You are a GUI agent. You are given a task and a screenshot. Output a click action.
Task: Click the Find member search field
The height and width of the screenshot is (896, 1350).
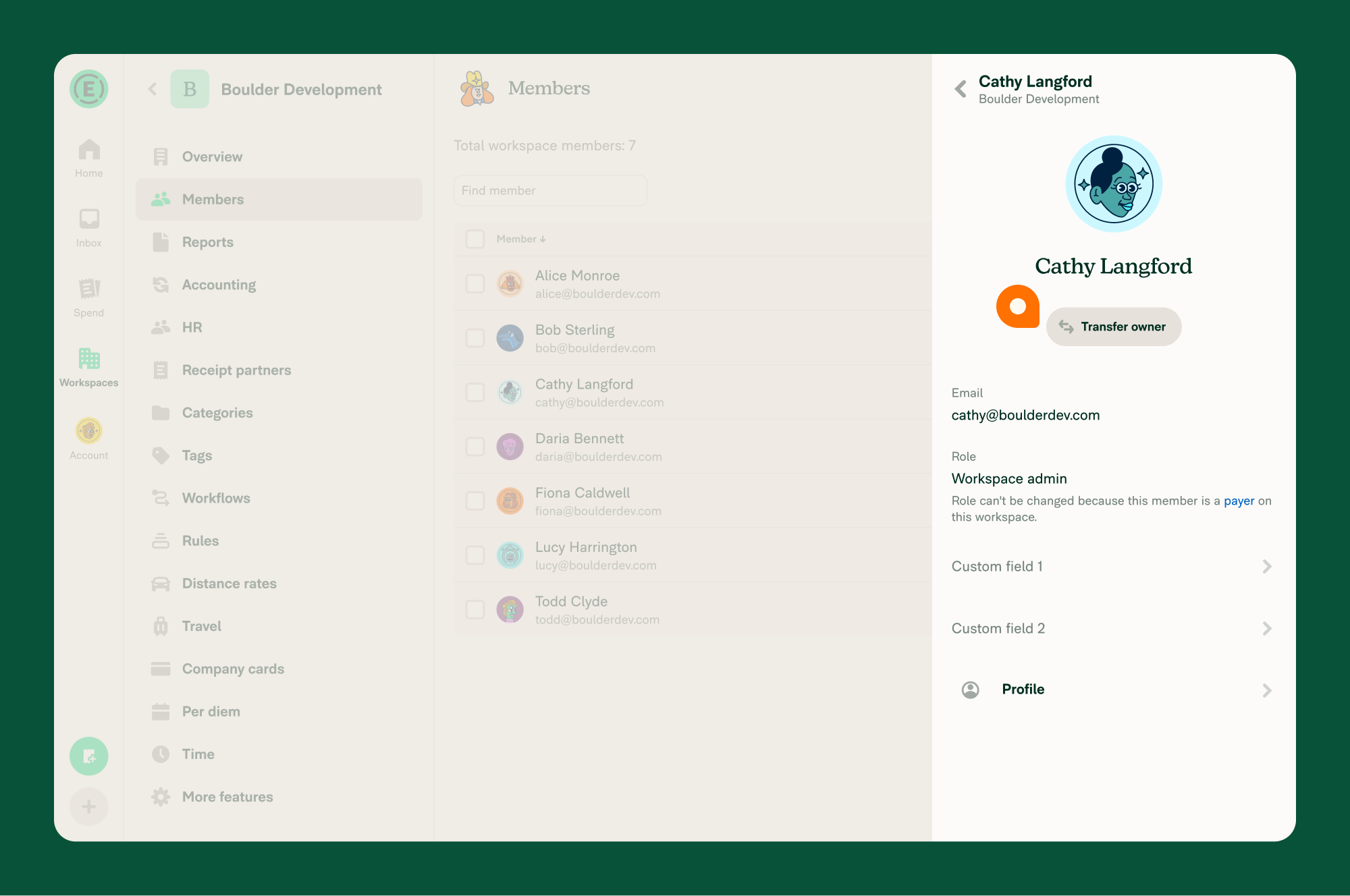coord(551,191)
